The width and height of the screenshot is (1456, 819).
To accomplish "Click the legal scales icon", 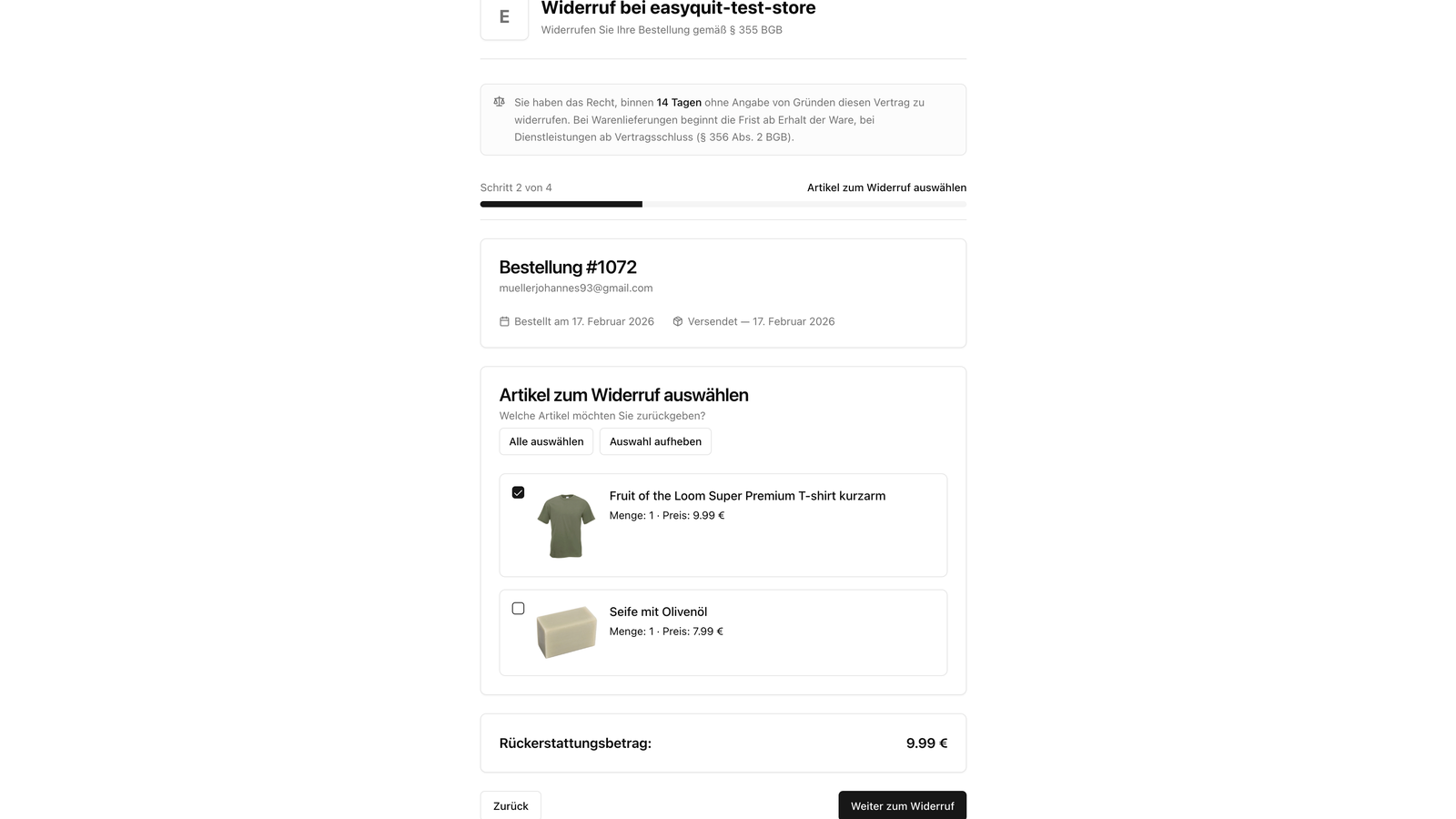I will pyautogui.click(x=499, y=102).
